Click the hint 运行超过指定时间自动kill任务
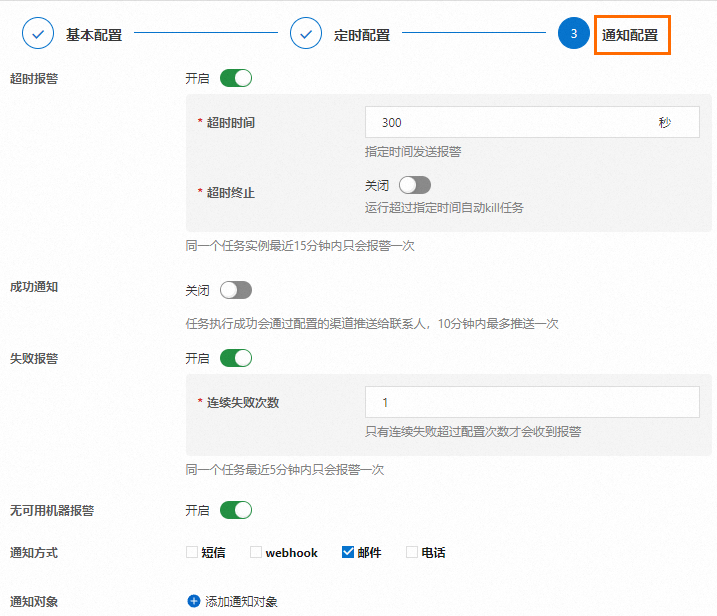Screen dimensions: 717x616 [x=444, y=208]
